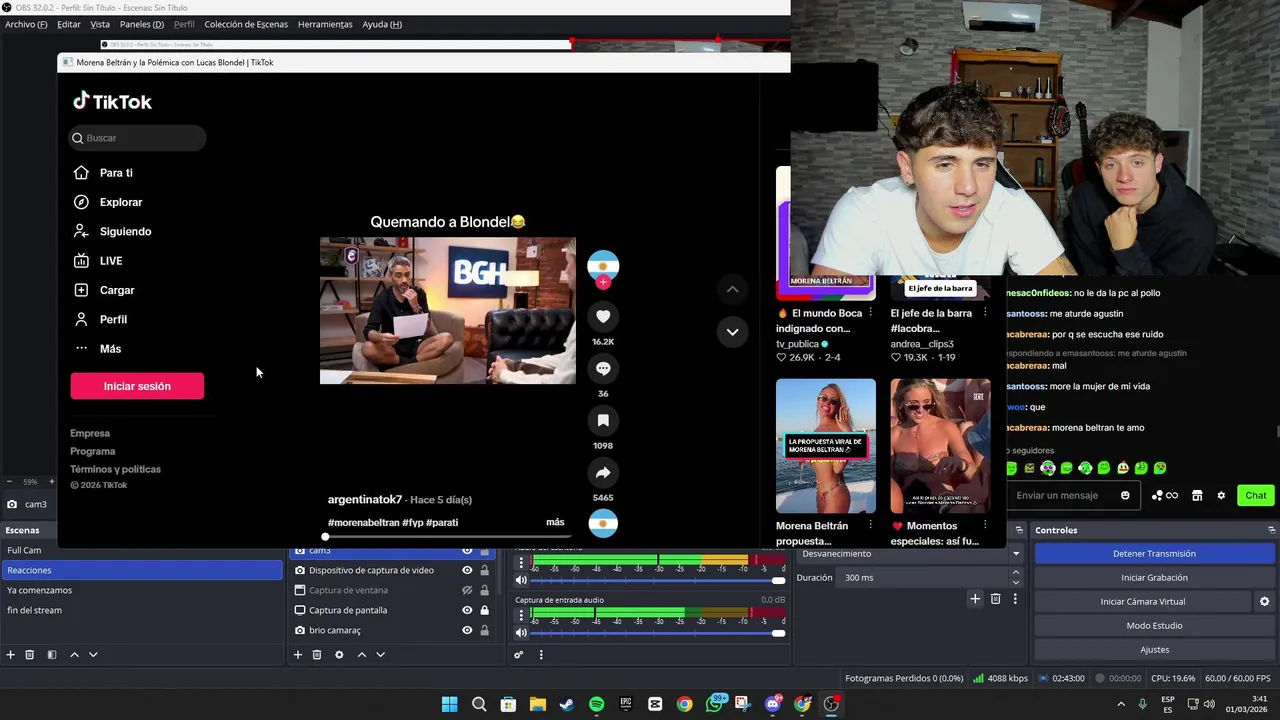Delete the scene transition
The height and width of the screenshot is (720, 1280).
click(x=995, y=599)
